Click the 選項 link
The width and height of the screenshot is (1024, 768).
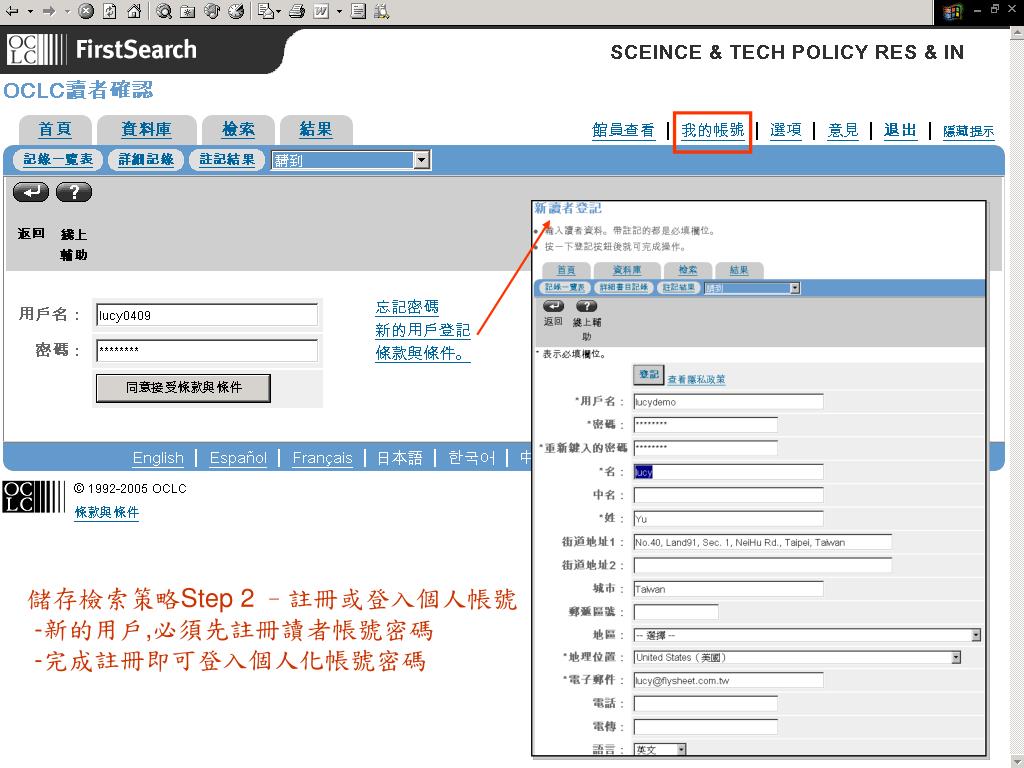coord(786,130)
